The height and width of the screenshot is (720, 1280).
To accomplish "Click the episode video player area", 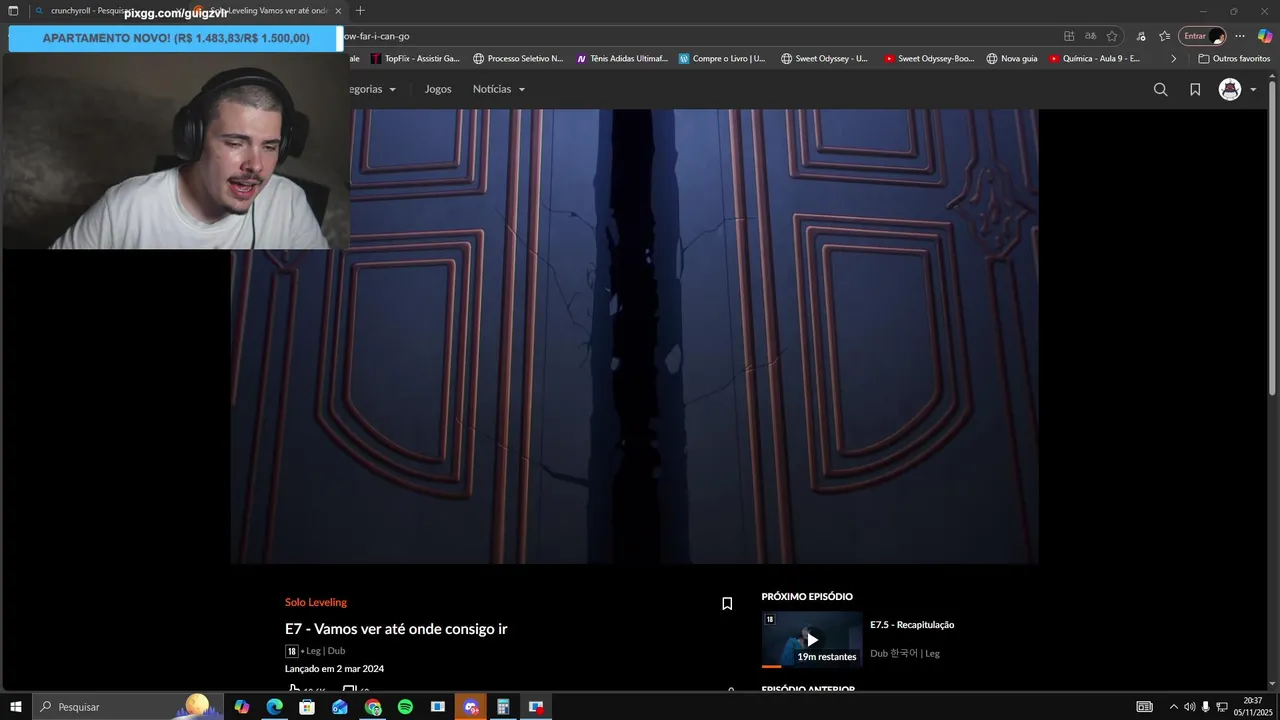I will coord(634,336).
